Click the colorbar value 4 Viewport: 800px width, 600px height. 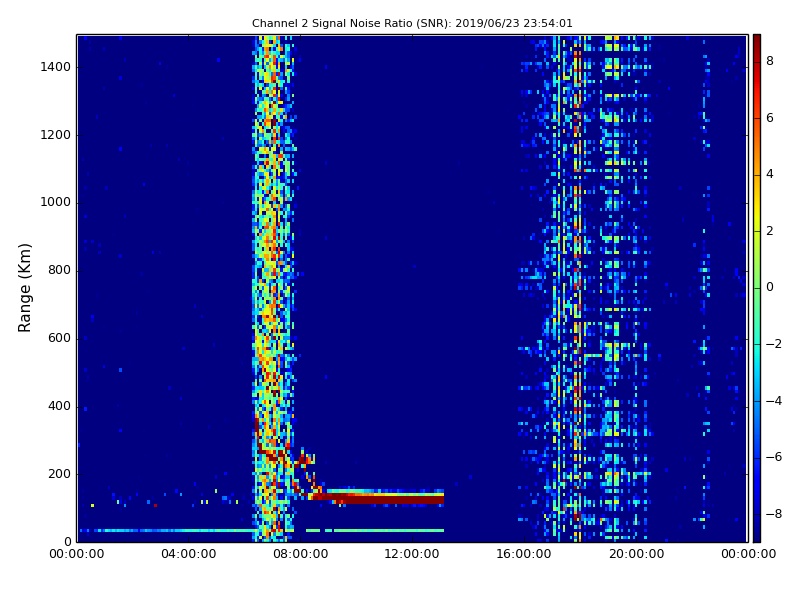click(x=770, y=174)
